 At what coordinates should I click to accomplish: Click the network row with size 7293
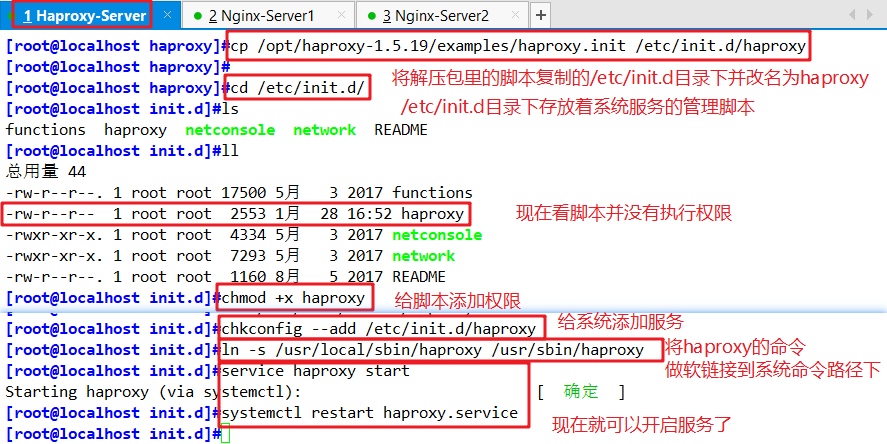pos(230,256)
